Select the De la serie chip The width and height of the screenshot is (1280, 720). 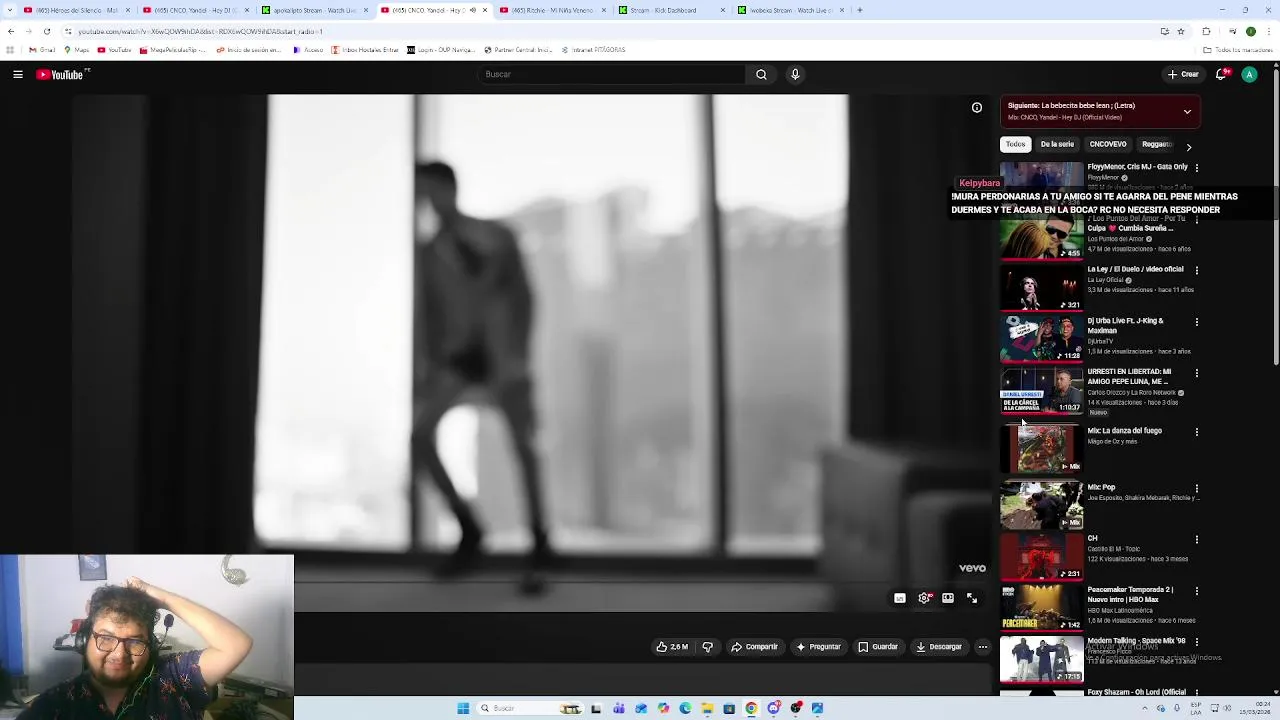click(1057, 144)
